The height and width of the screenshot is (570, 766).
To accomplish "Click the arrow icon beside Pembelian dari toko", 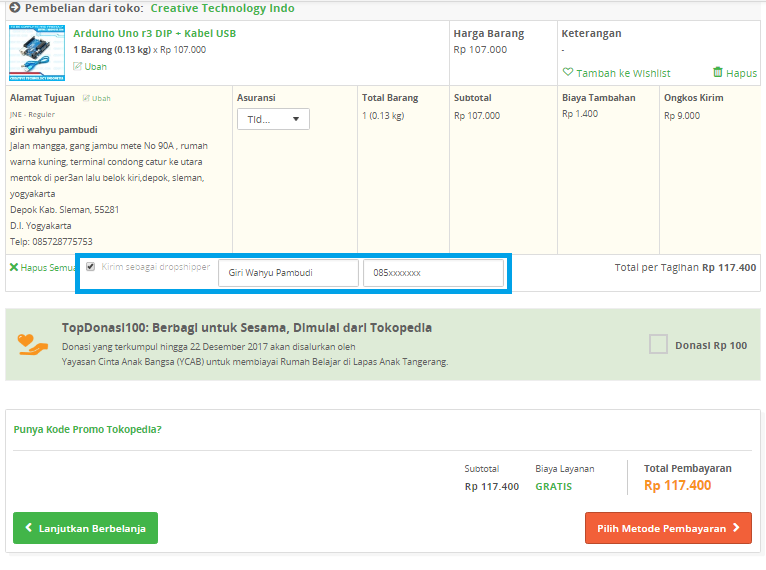I will 15,8.
